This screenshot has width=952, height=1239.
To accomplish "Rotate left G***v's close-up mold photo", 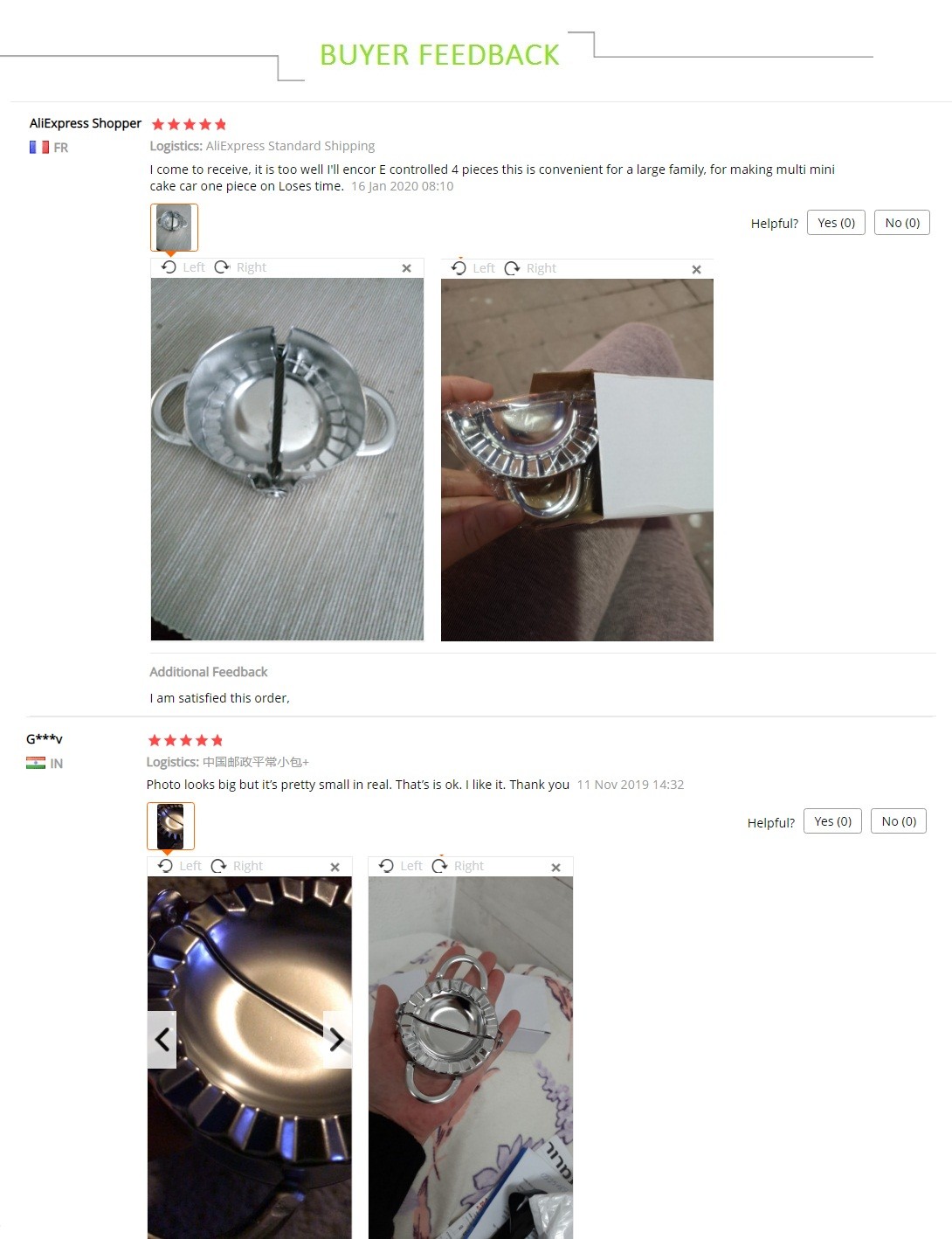I will 180,866.
